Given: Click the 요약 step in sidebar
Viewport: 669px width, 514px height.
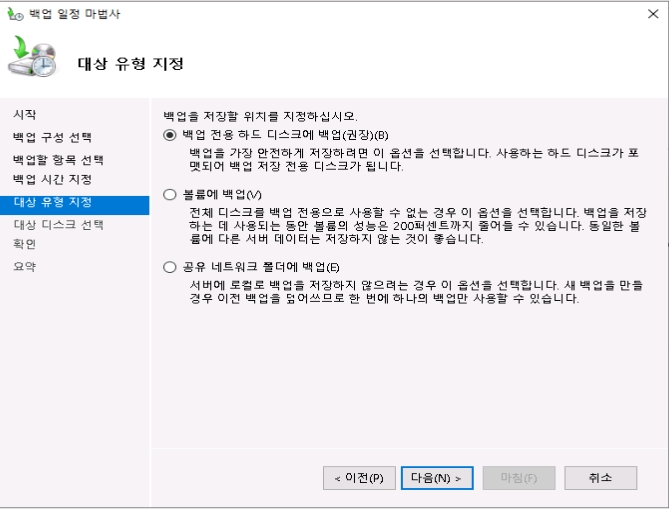Looking at the screenshot, I should 24,267.
